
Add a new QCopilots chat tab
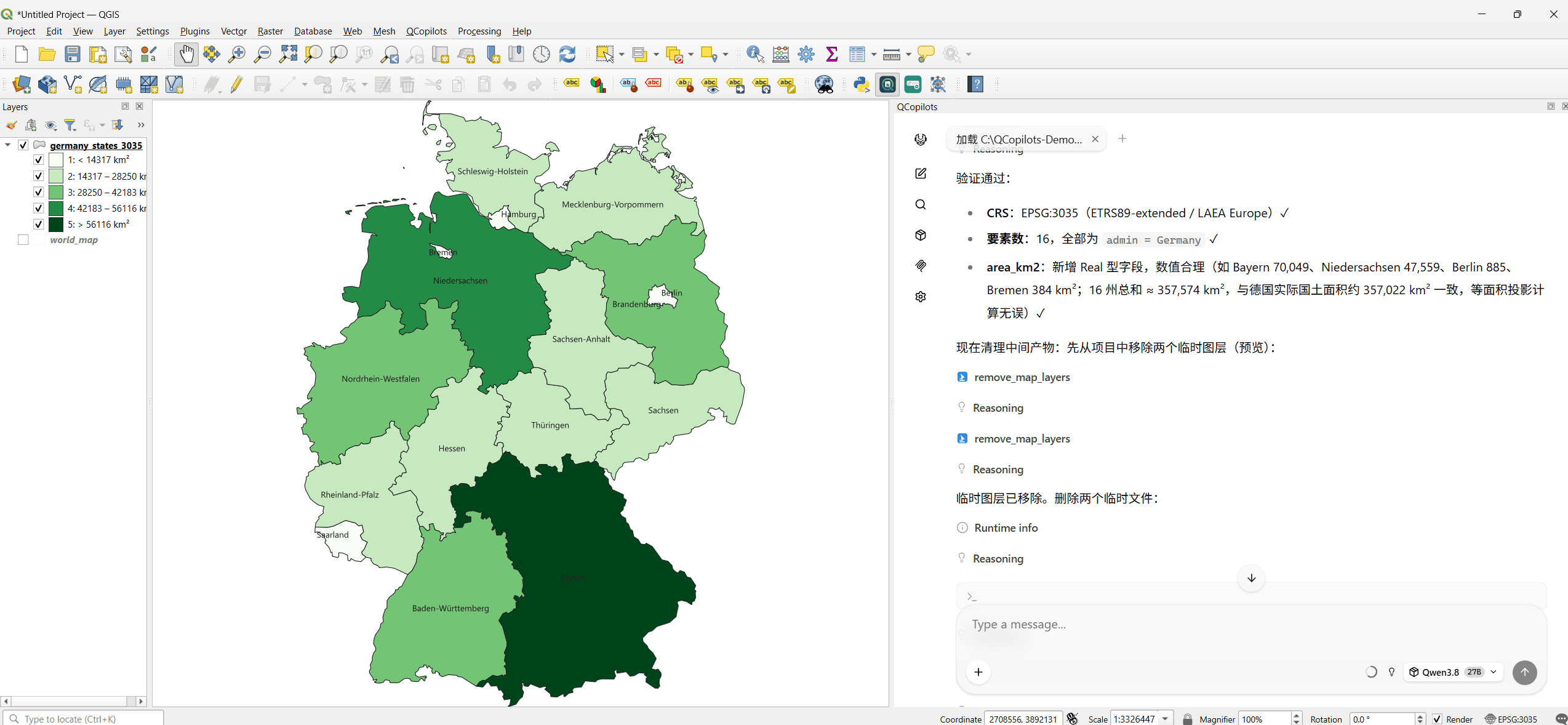[x=1122, y=138]
